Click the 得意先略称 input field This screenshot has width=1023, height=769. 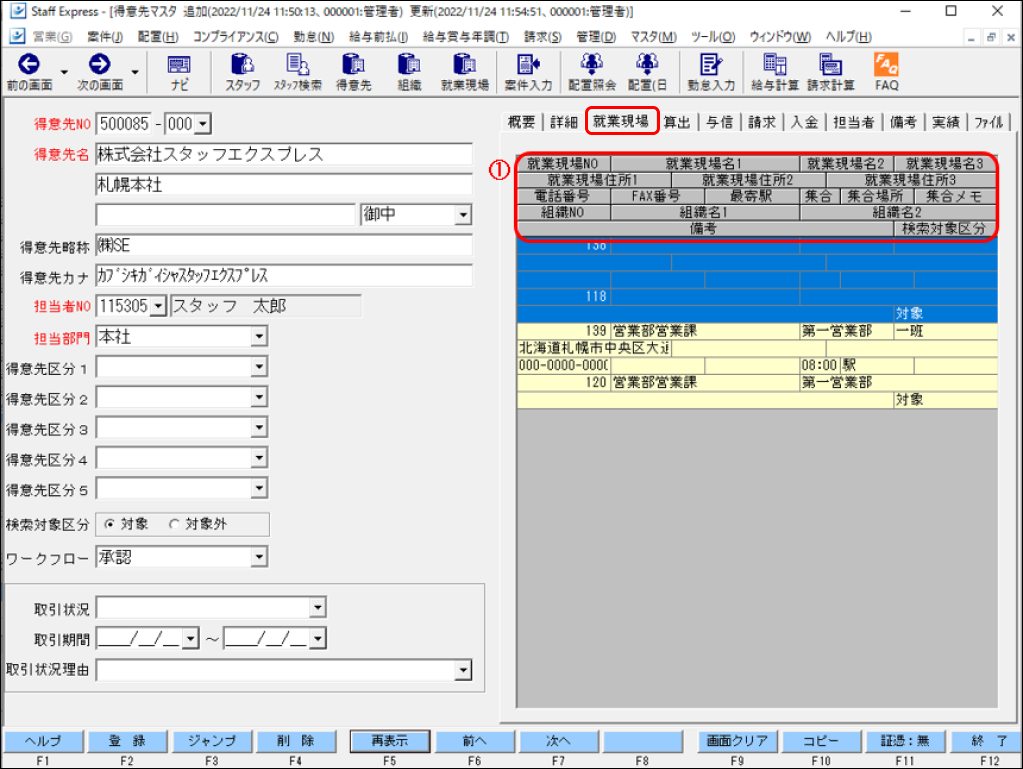284,245
